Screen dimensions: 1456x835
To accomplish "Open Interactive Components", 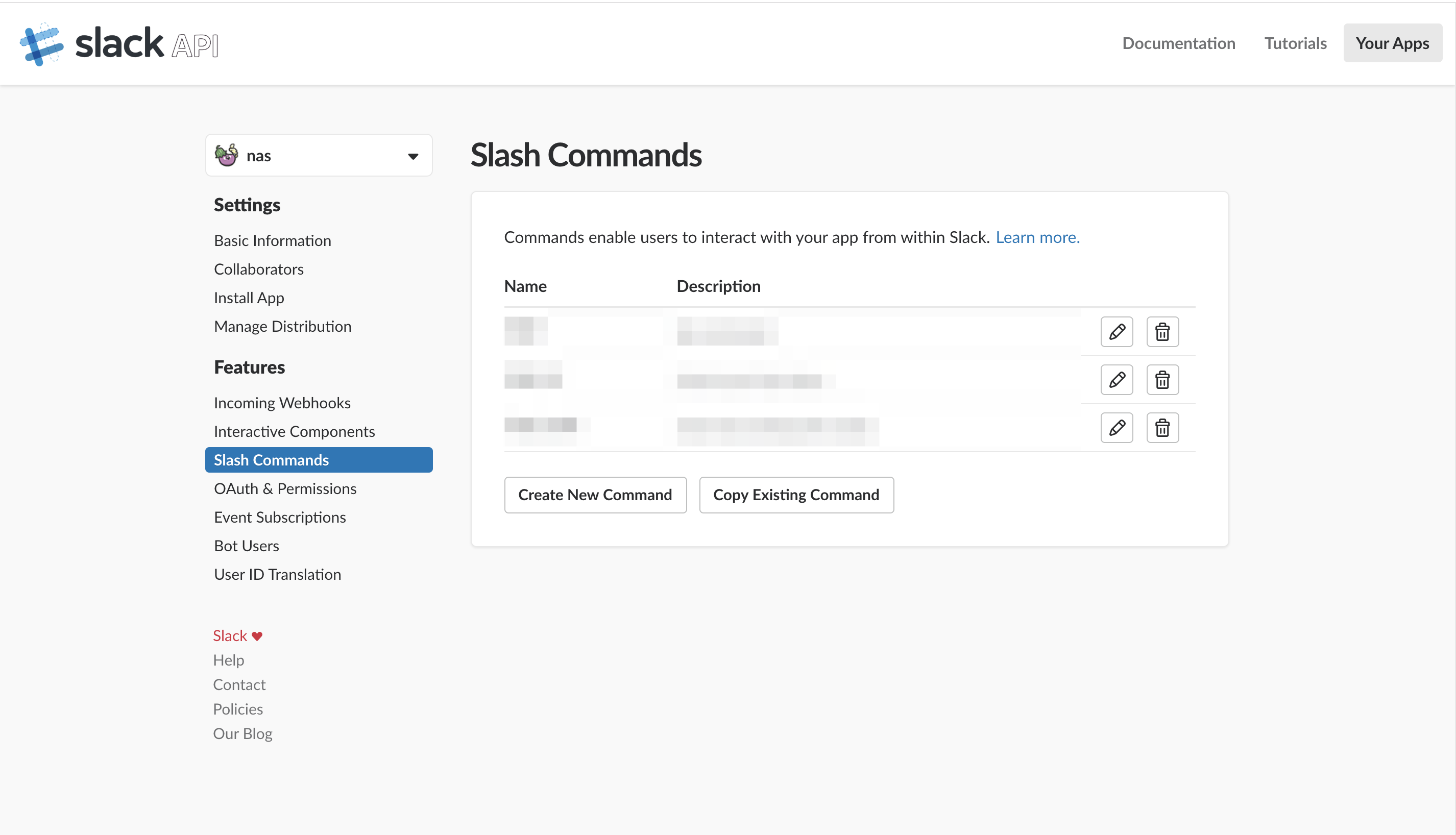I will 294,431.
